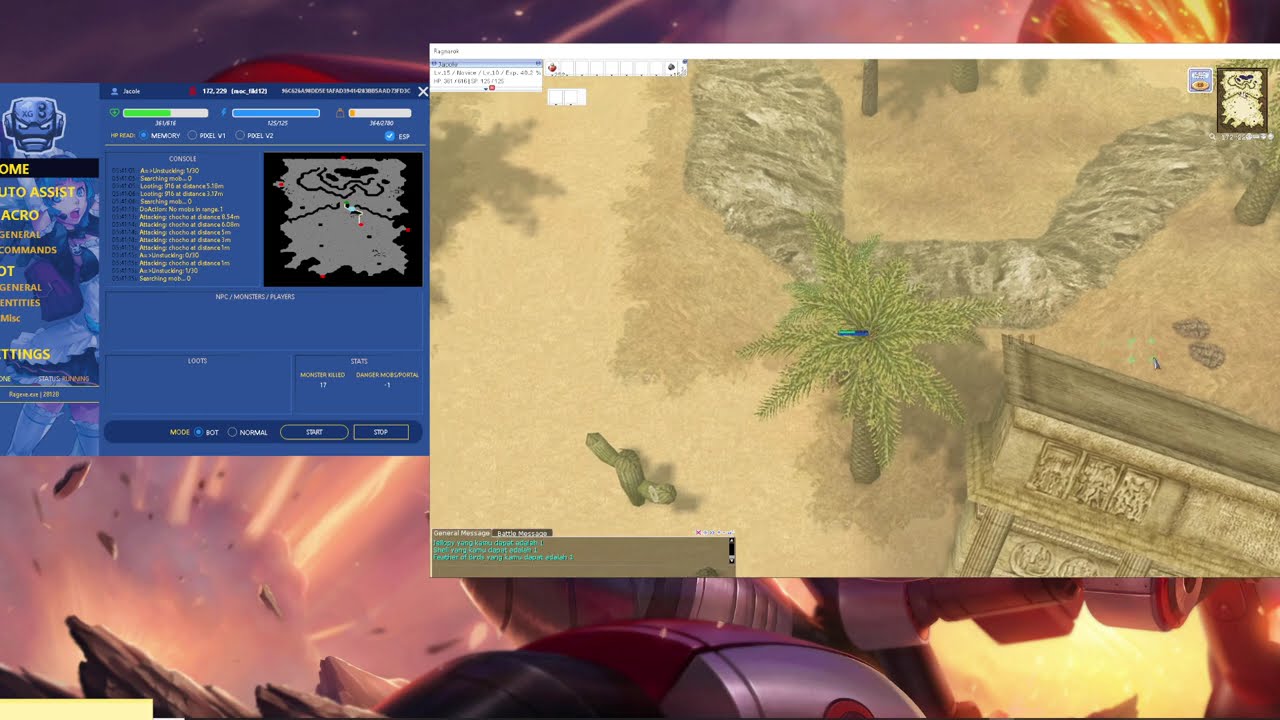Click the round icon at the right of the Jacole title bar
This screenshot has height=720, width=1280.
point(538,64)
